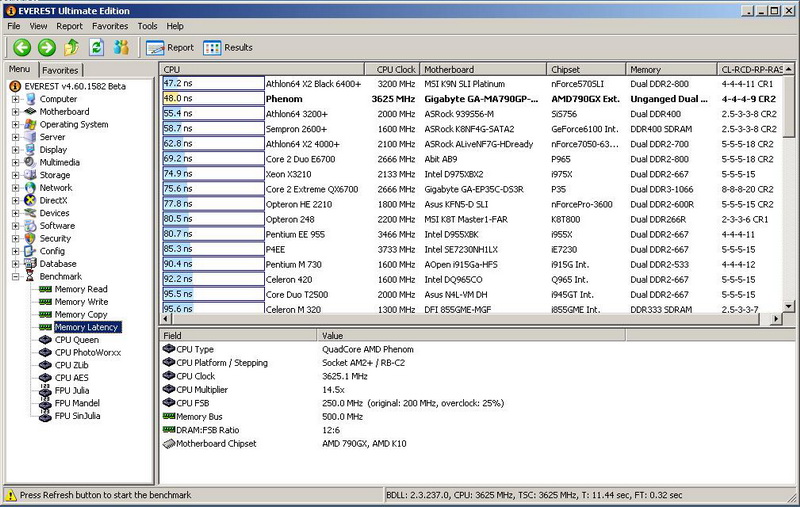The width and height of the screenshot is (800, 507).
Task: Click the Results toolbar button
Action: click(x=228, y=47)
